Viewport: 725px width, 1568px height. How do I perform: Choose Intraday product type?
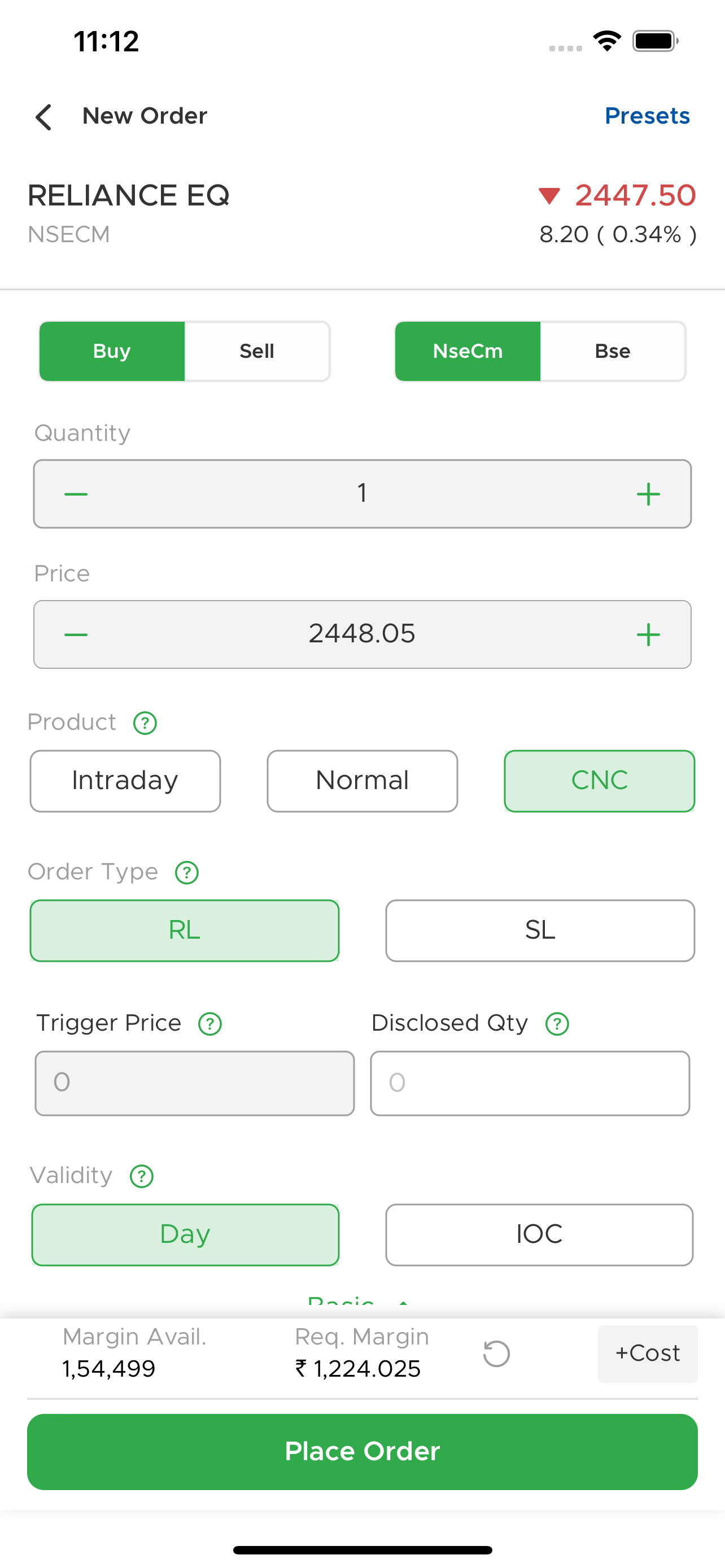pos(125,781)
